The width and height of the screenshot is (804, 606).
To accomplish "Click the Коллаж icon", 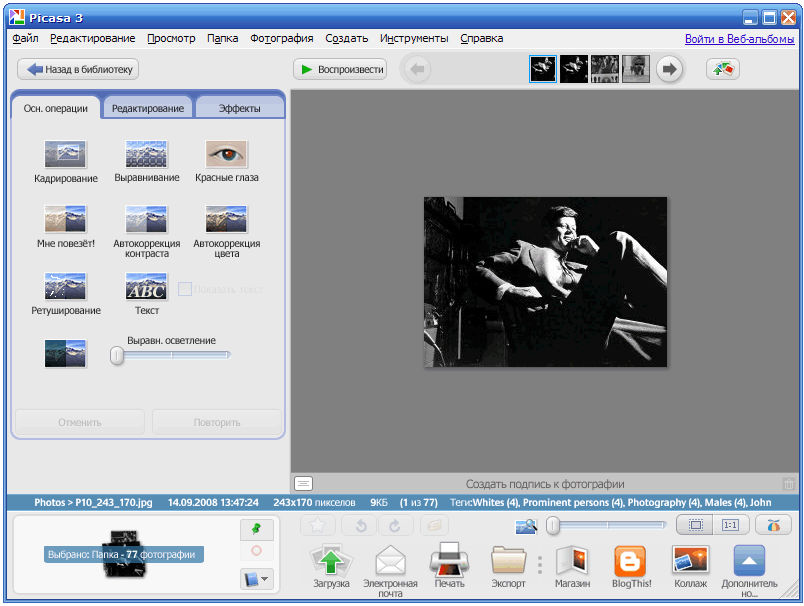I will pyautogui.click(x=690, y=562).
